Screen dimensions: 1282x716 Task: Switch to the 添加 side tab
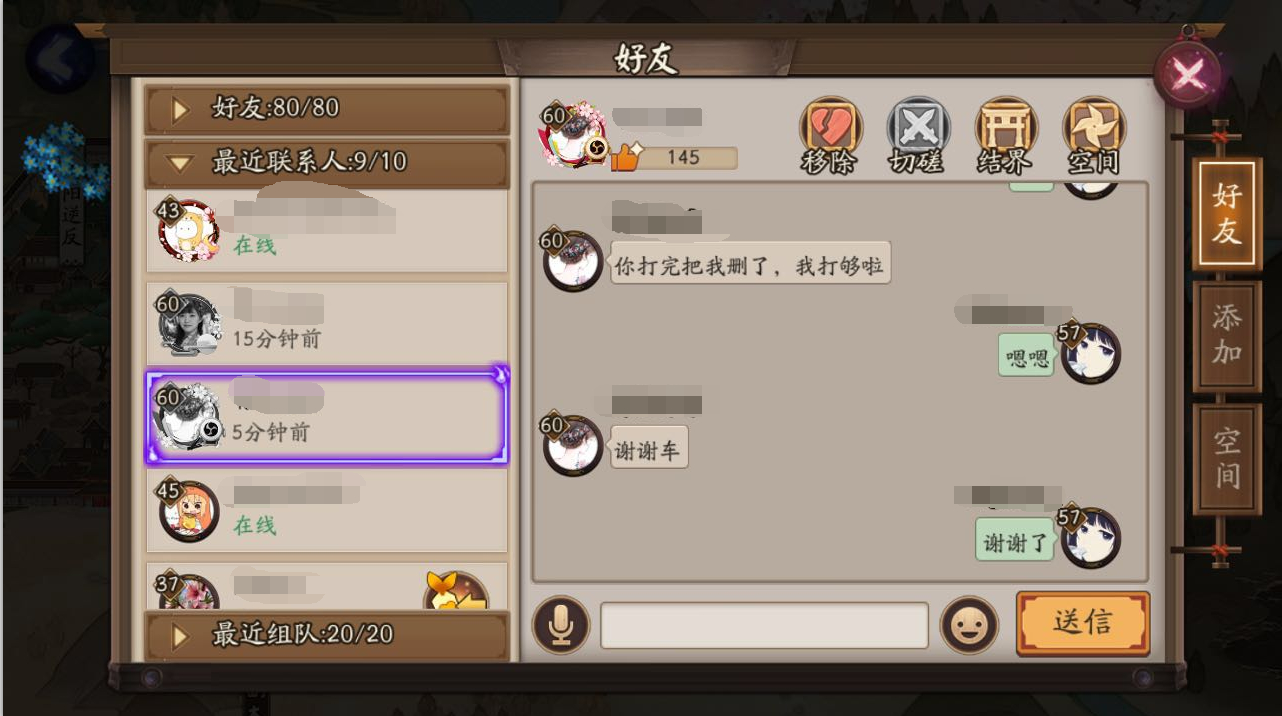[x=1226, y=335]
